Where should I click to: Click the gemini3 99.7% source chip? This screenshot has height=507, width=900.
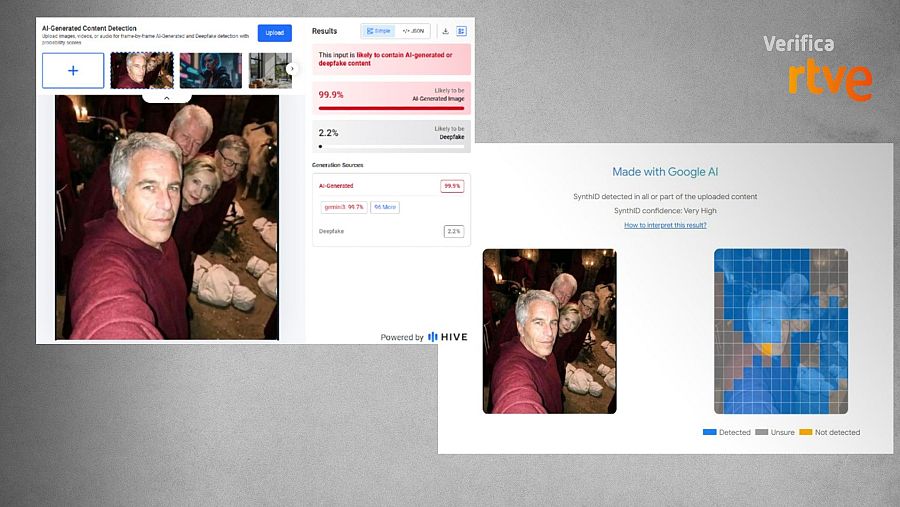(x=344, y=207)
